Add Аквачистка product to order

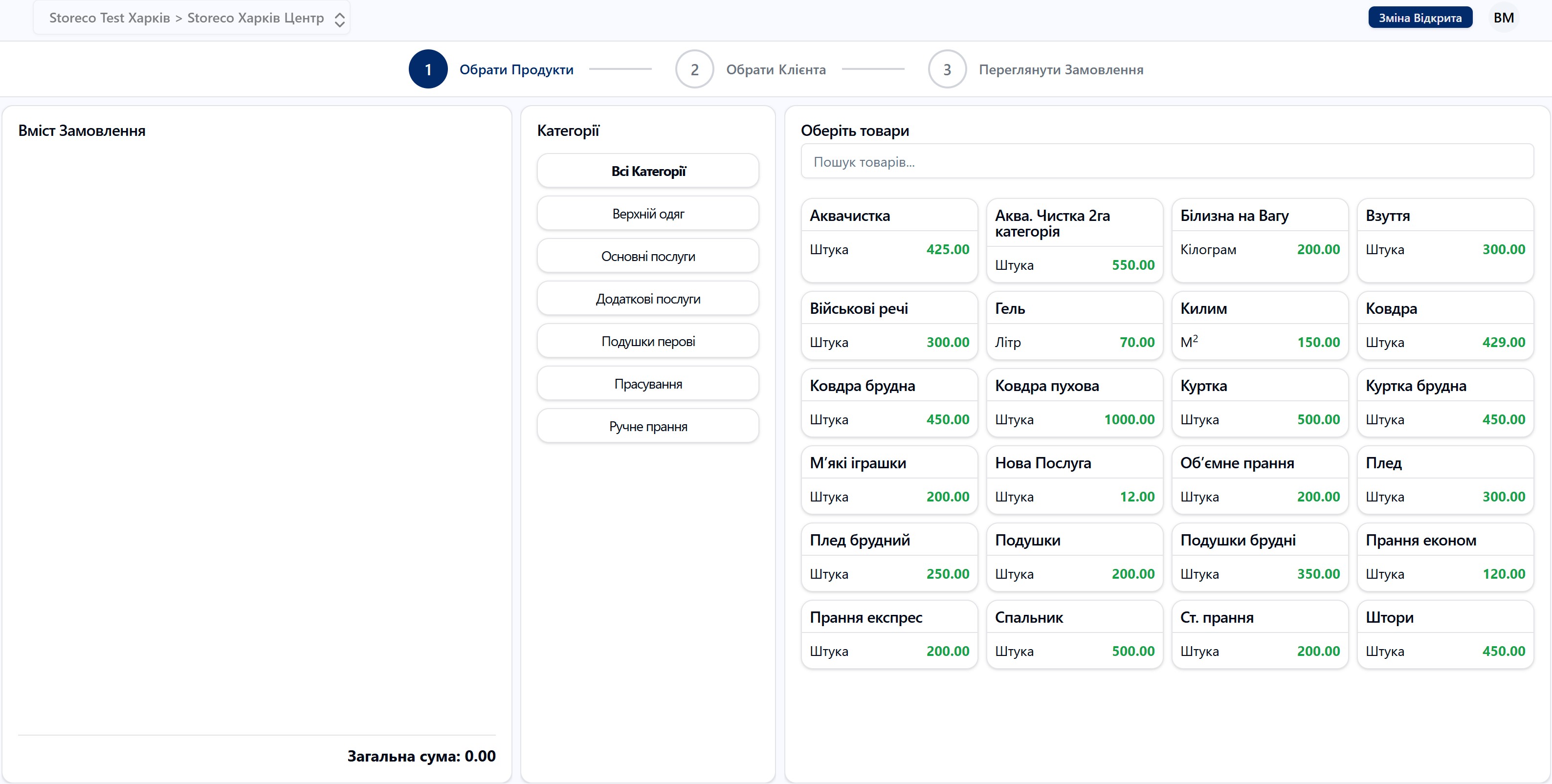888,240
